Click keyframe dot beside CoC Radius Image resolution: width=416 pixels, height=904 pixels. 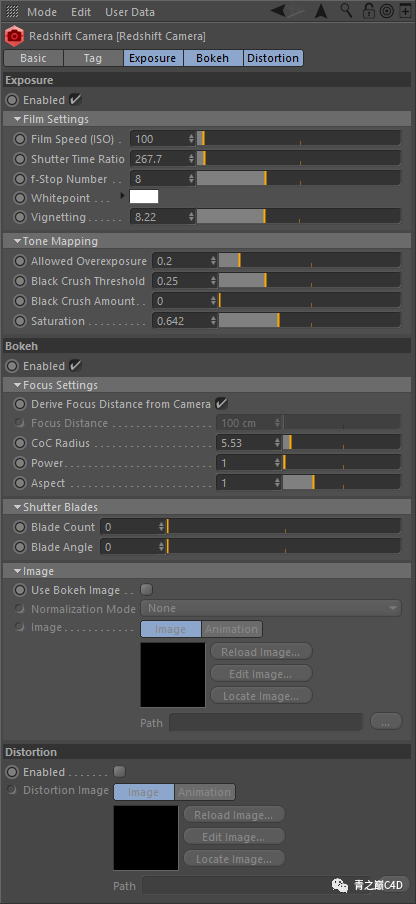click(x=21, y=443)
